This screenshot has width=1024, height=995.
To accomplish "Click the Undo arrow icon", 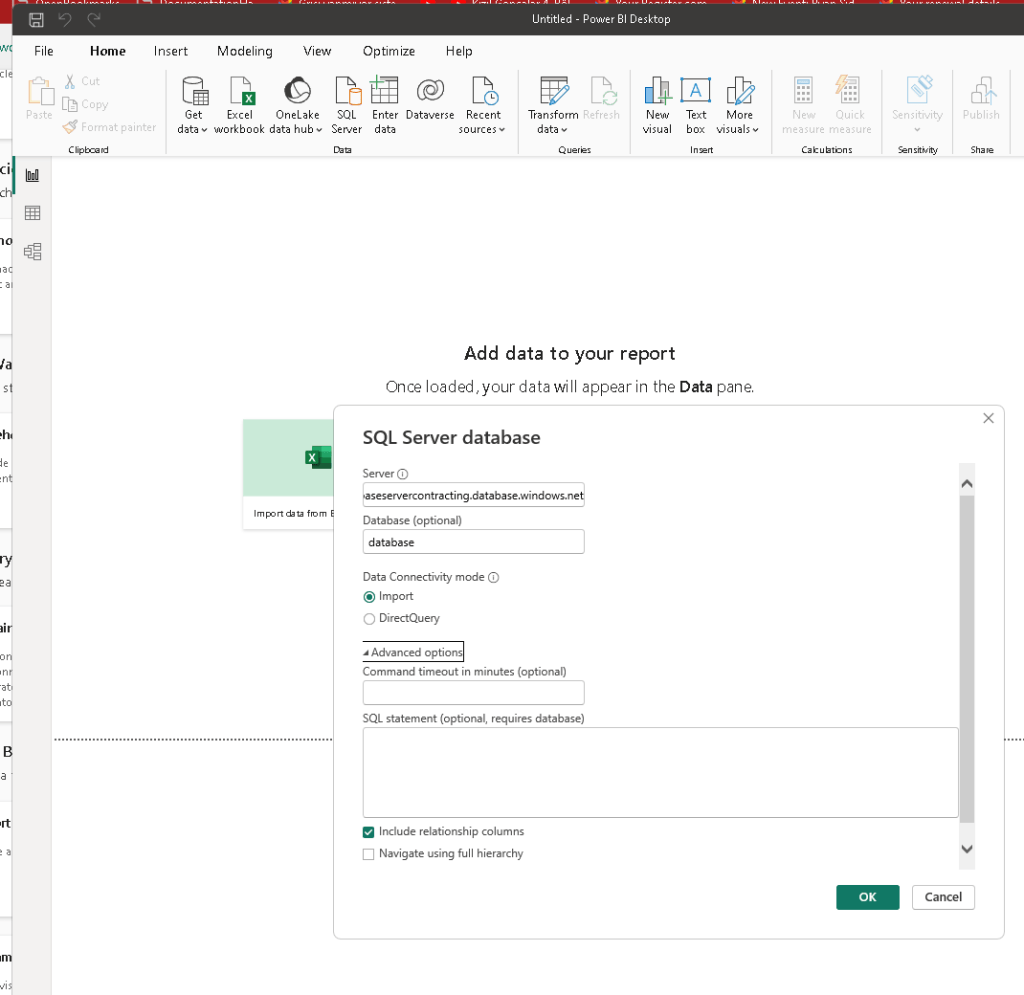I will 65,20.
